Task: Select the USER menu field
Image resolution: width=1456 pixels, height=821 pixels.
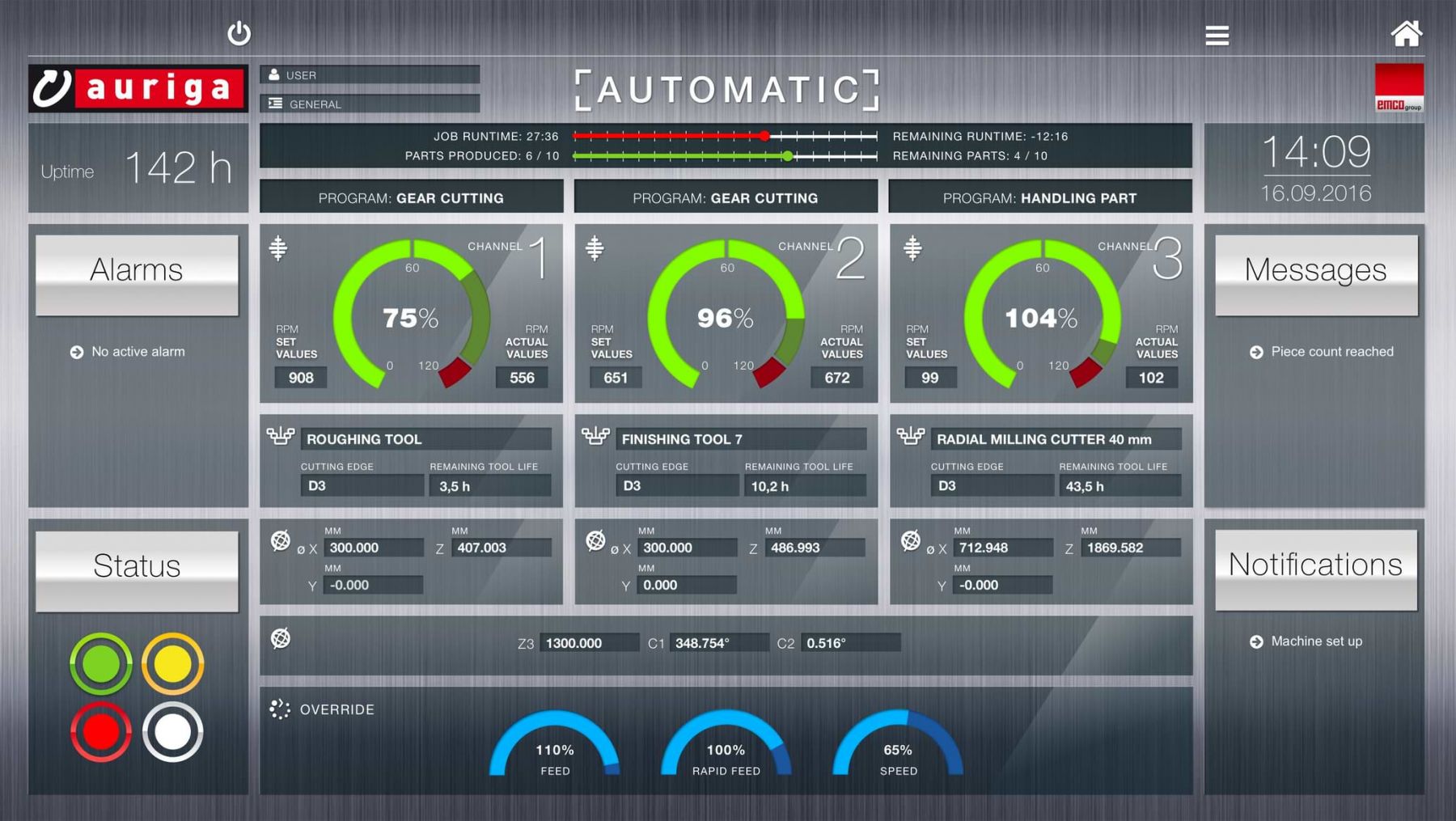Action: 370,75
